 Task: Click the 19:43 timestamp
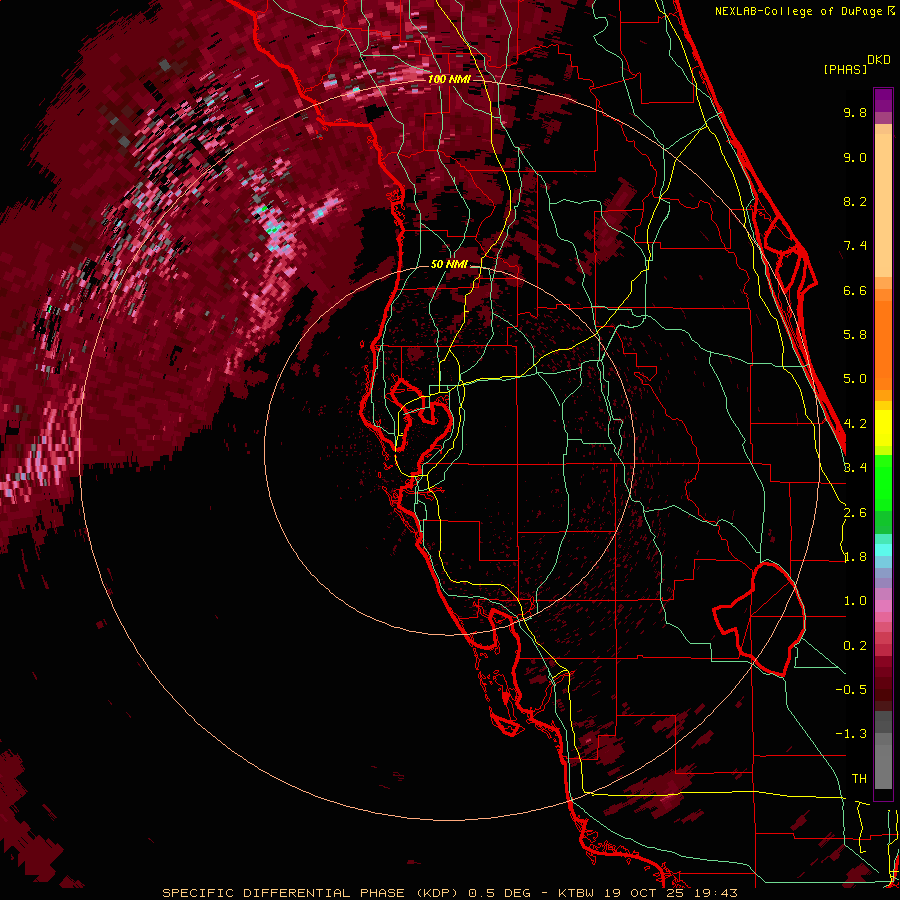coord(716,893)
